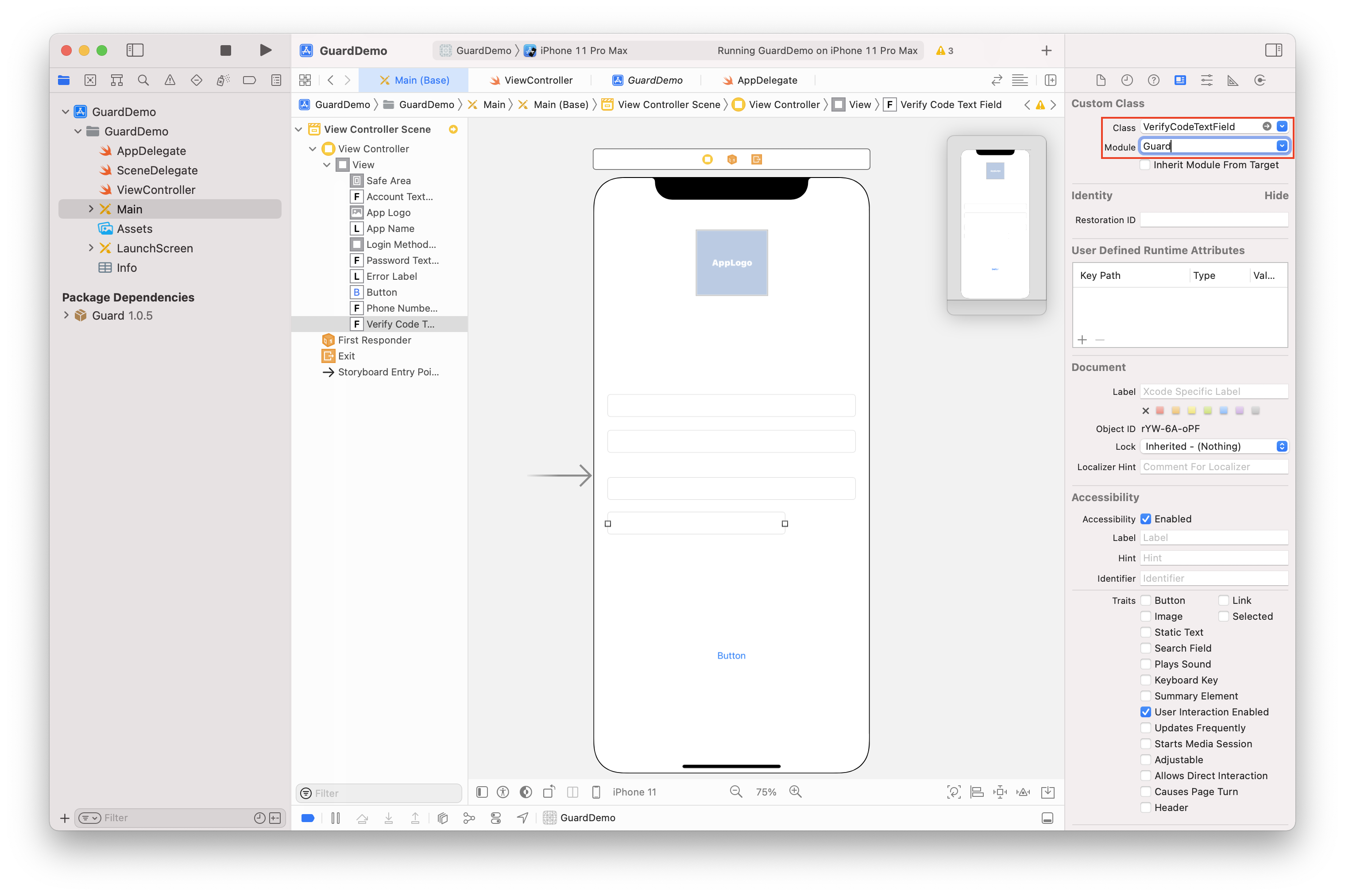
Task: Show the Attributes inspector
Action: (x=1206, y=80)
